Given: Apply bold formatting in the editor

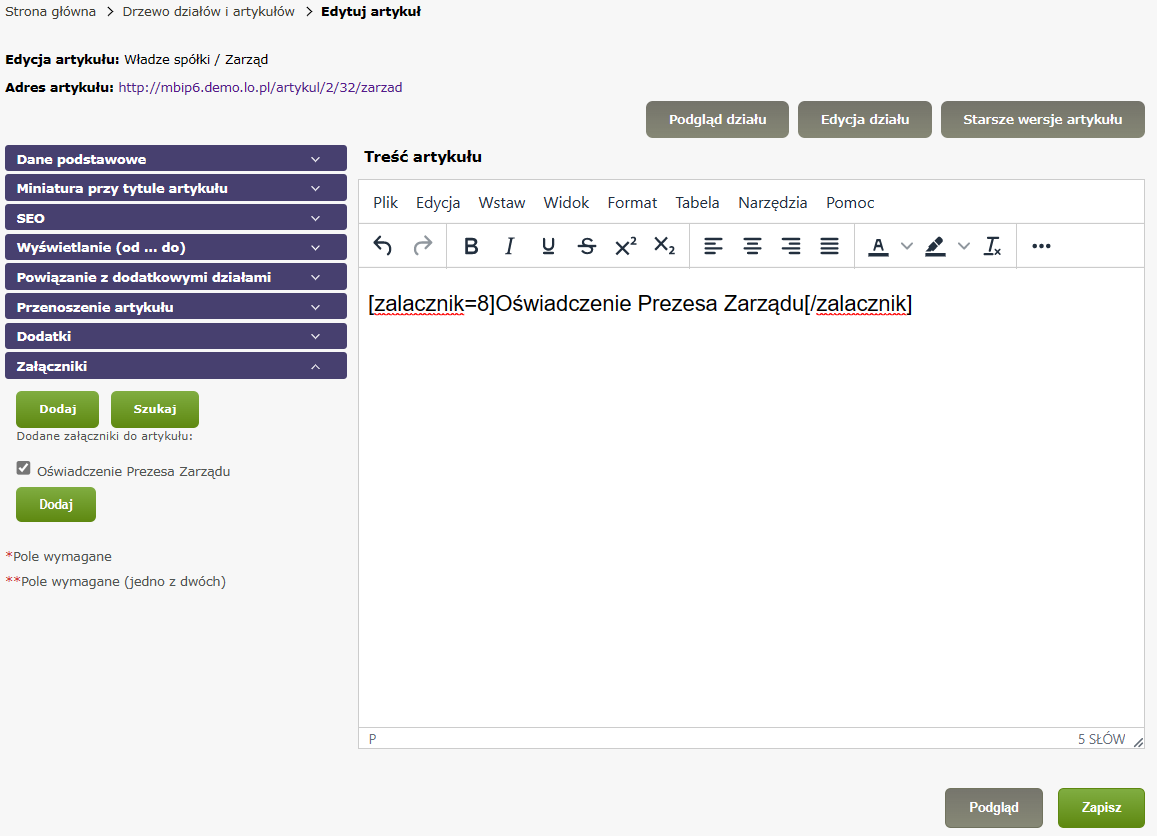Looking at the screenshot, I should coord(471,246).
